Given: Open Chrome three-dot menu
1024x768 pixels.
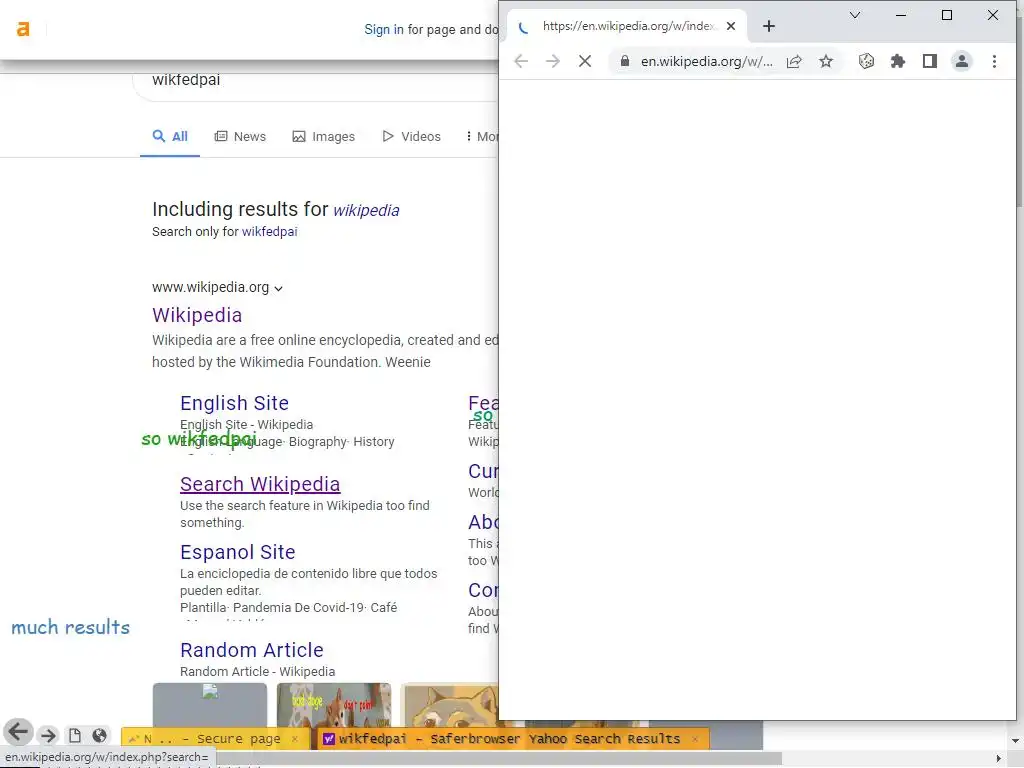Looking at the screenshot, I should tap(994, 61).
